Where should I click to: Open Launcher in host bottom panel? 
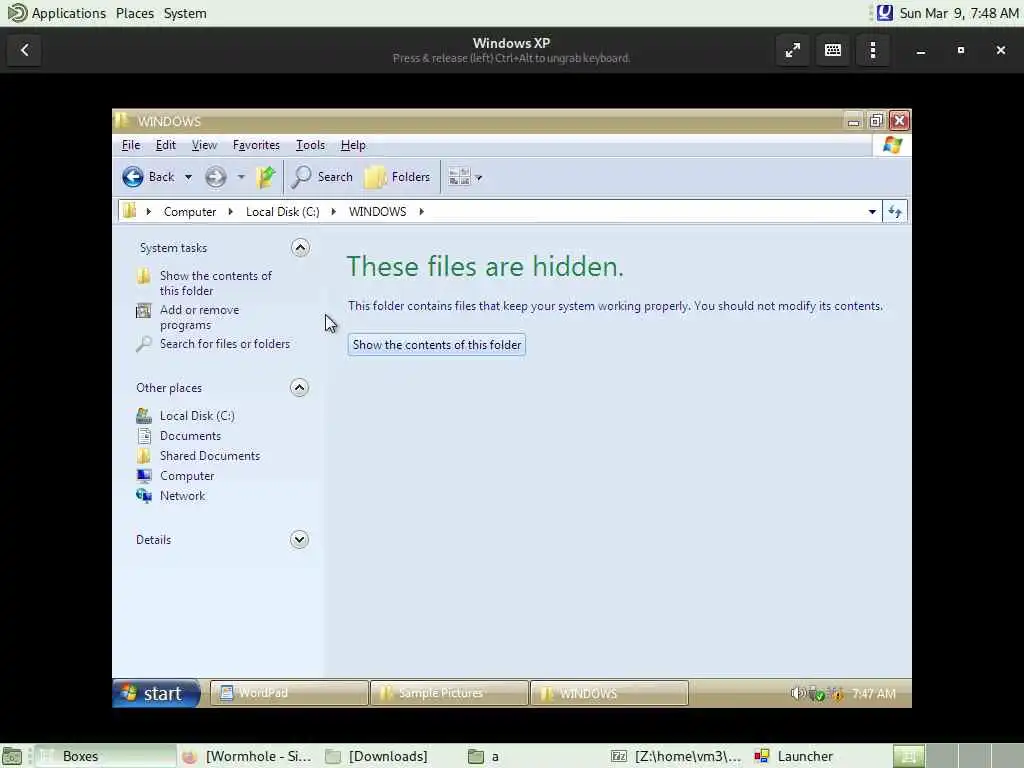point(794,756)
